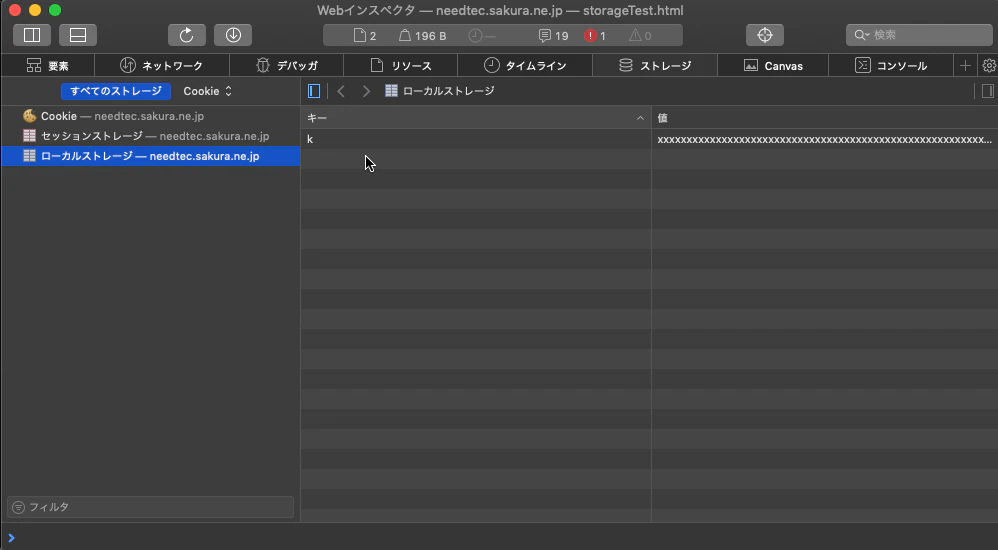Go forward with the right chevron
Screen dimensions: 998x550
(x=366, y=91)
